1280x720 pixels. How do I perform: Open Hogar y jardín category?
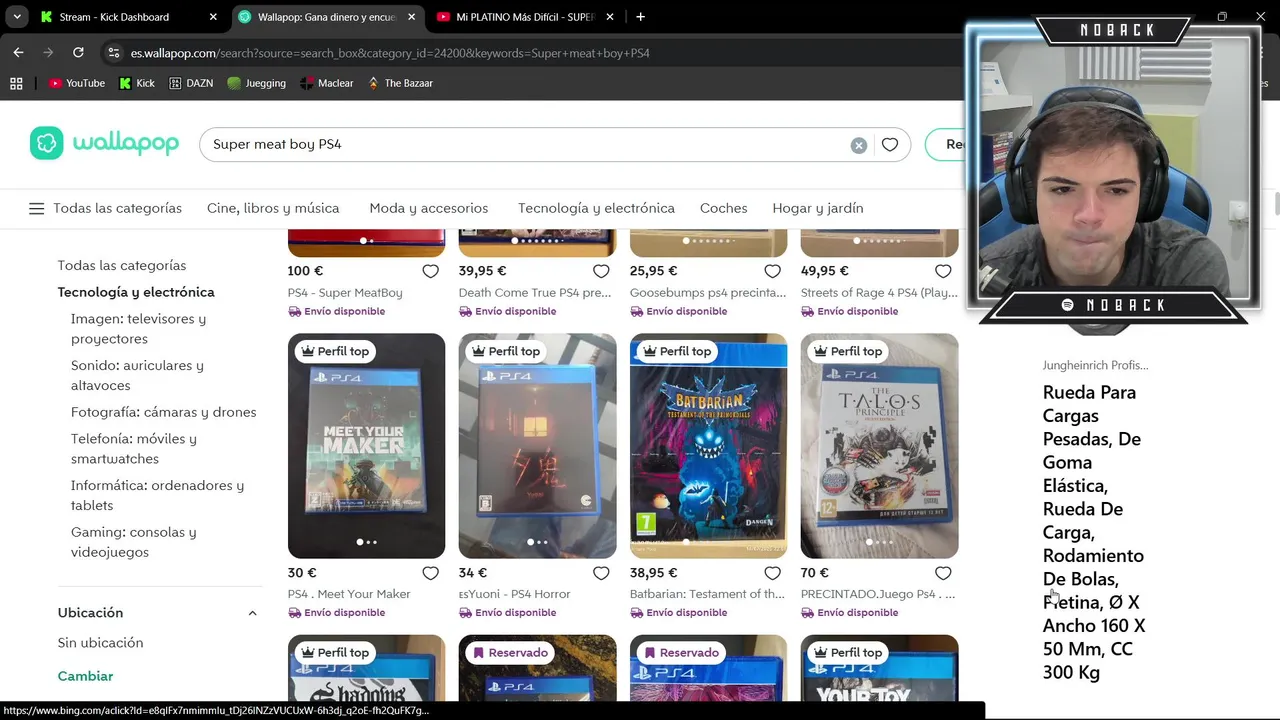(818, 208)
